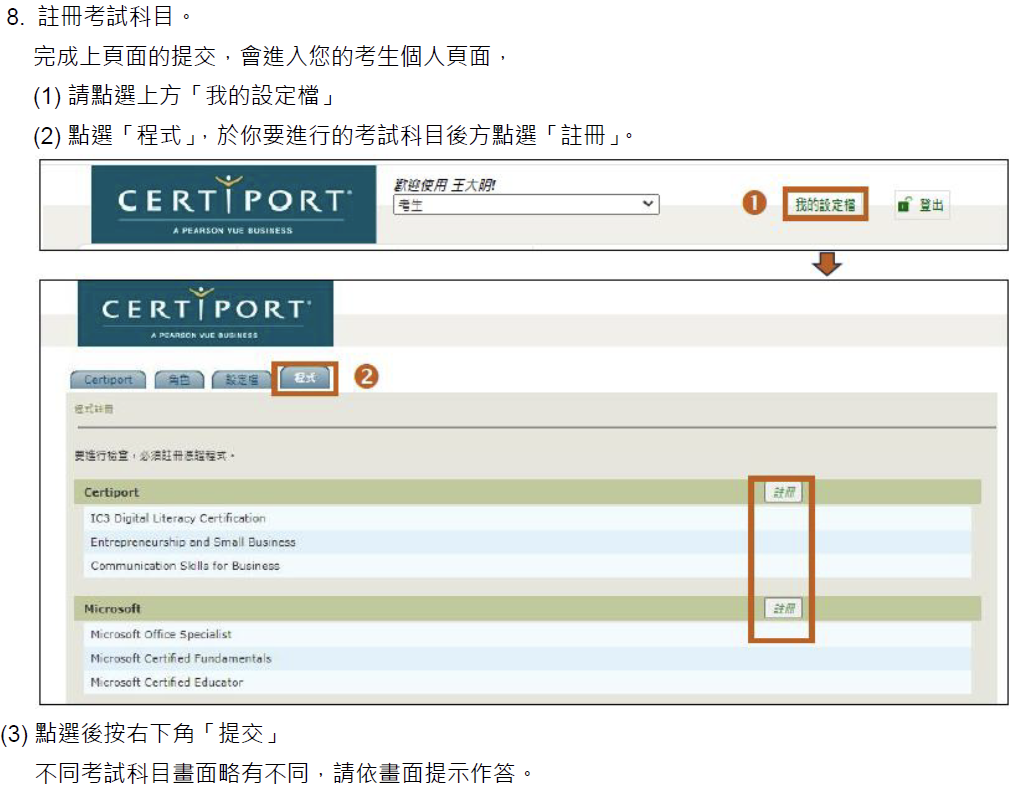Click the Certiport logo above the tab row
1015x809 pixels.
click(x=205, y=313)
